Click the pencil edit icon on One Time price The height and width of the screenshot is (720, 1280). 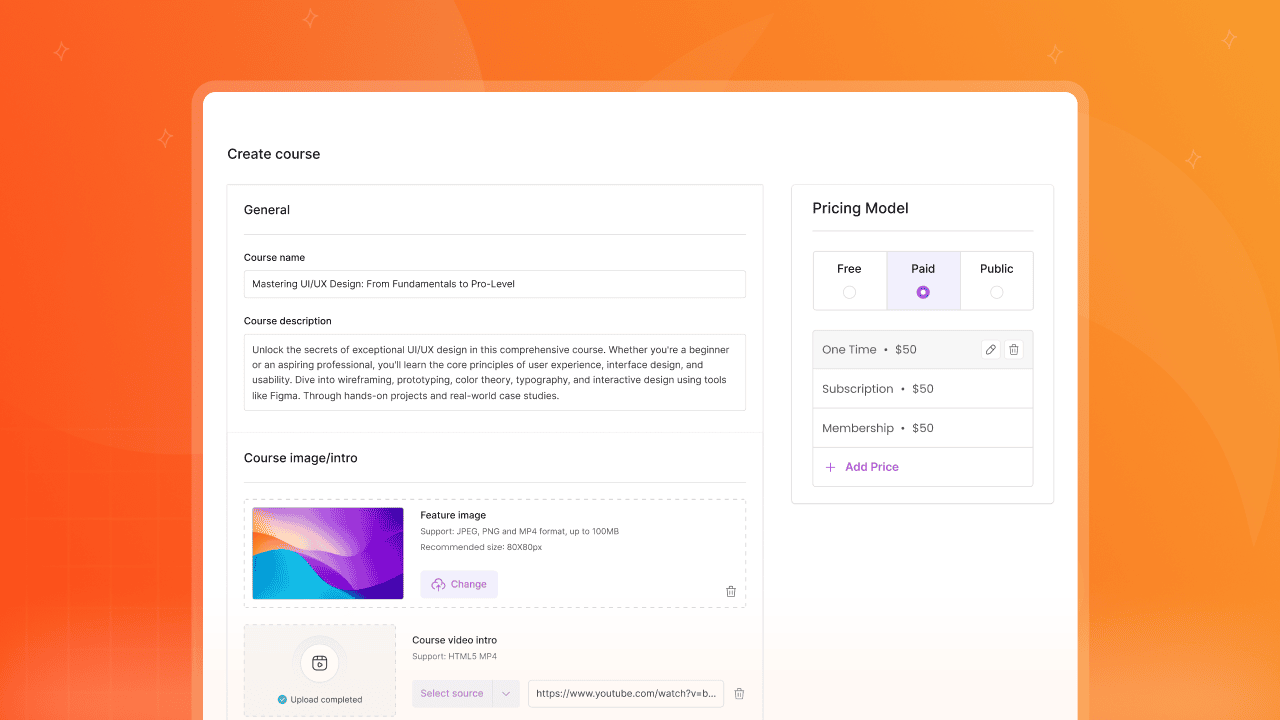point(991,349)
